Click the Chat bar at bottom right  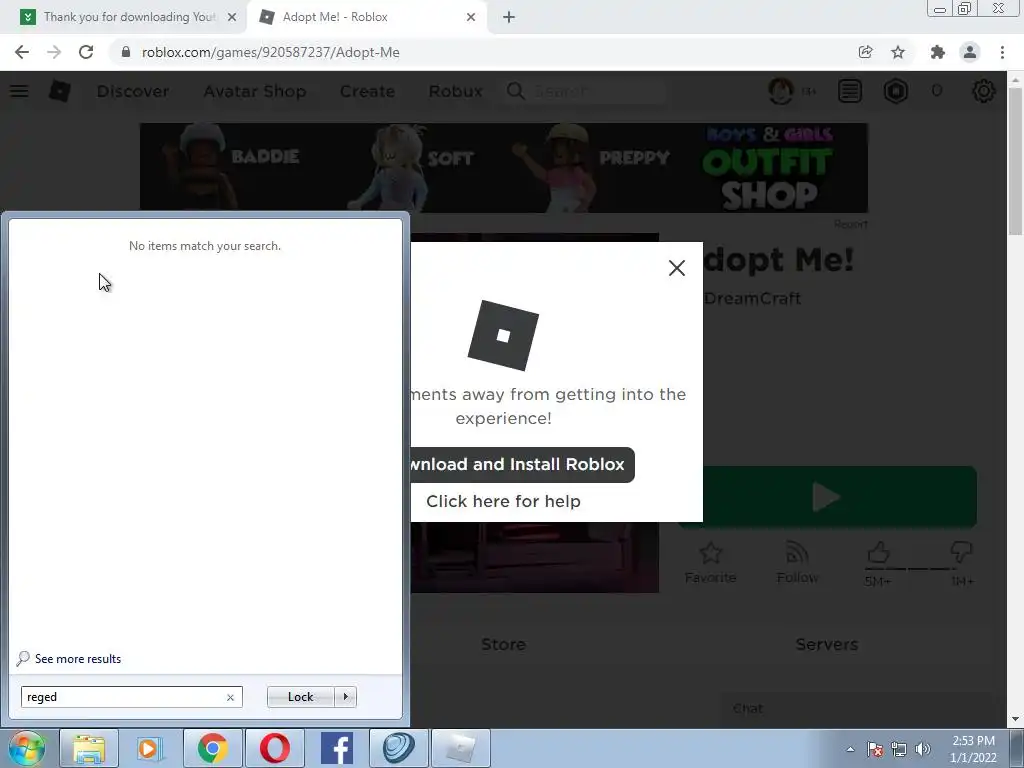856,709
